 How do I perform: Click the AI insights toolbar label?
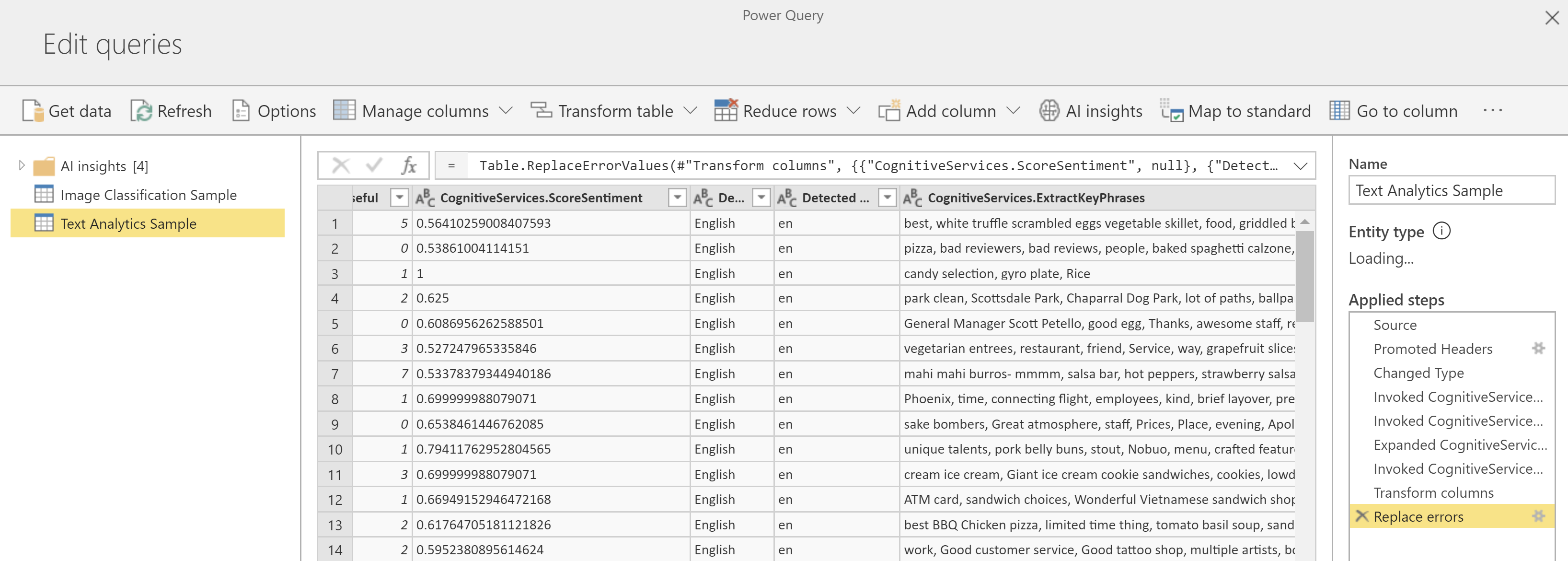(1104, 111)
